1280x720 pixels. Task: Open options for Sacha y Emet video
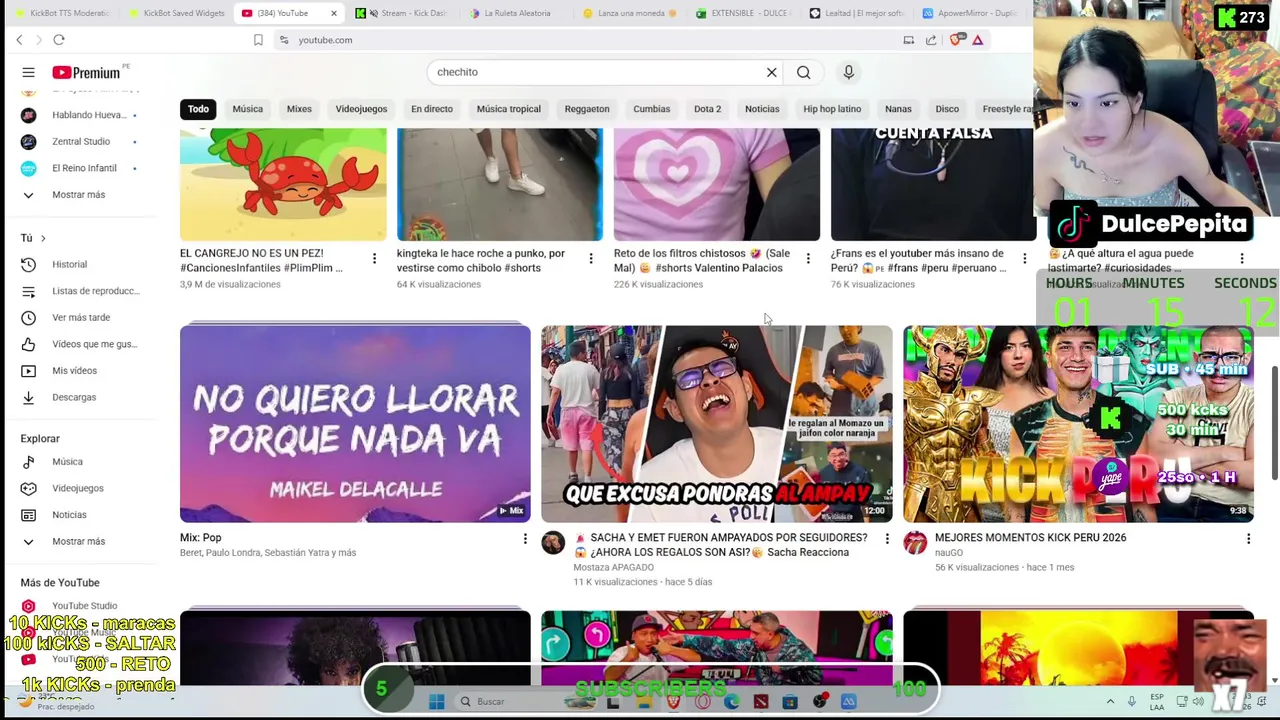pyautogui.click(x=887, y=539)
